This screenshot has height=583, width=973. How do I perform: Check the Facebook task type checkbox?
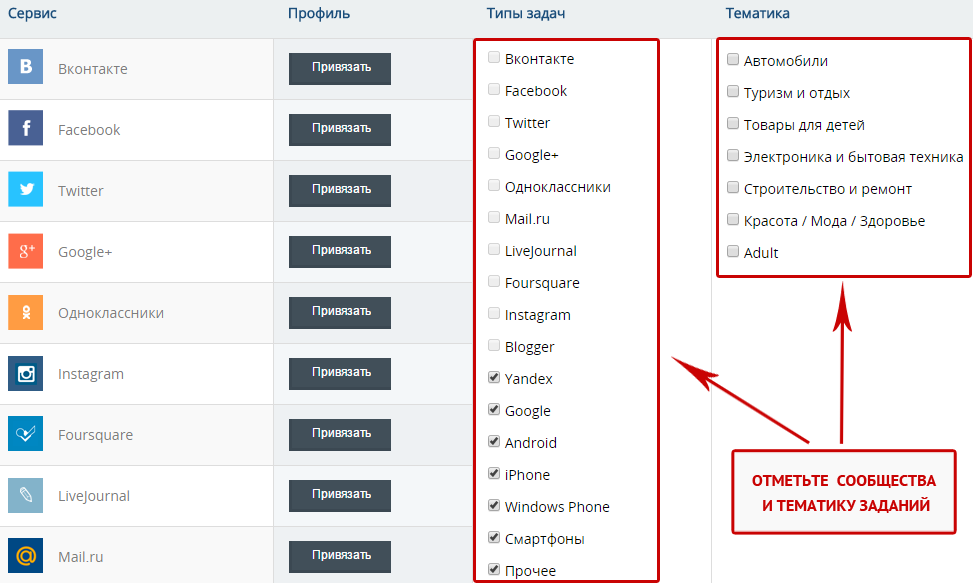[x=494, y=89]
